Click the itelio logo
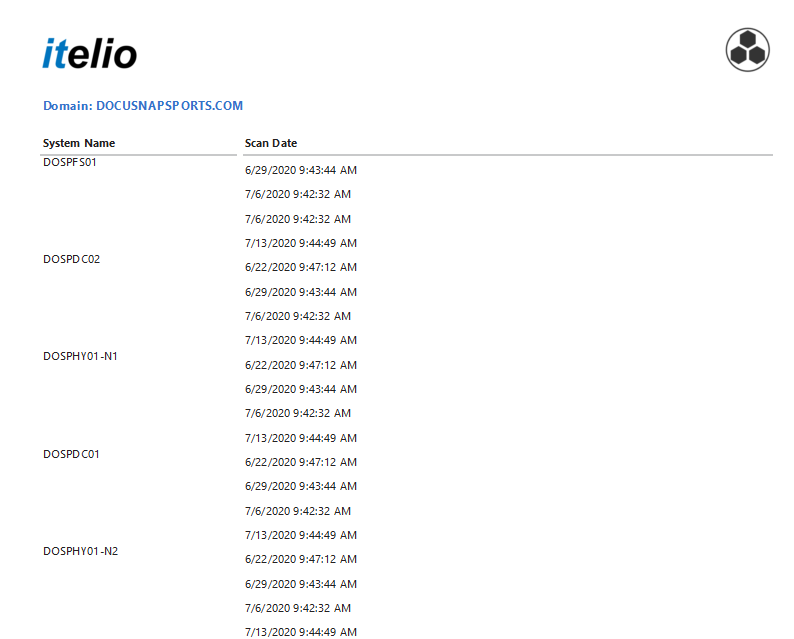 coord(89,53)
